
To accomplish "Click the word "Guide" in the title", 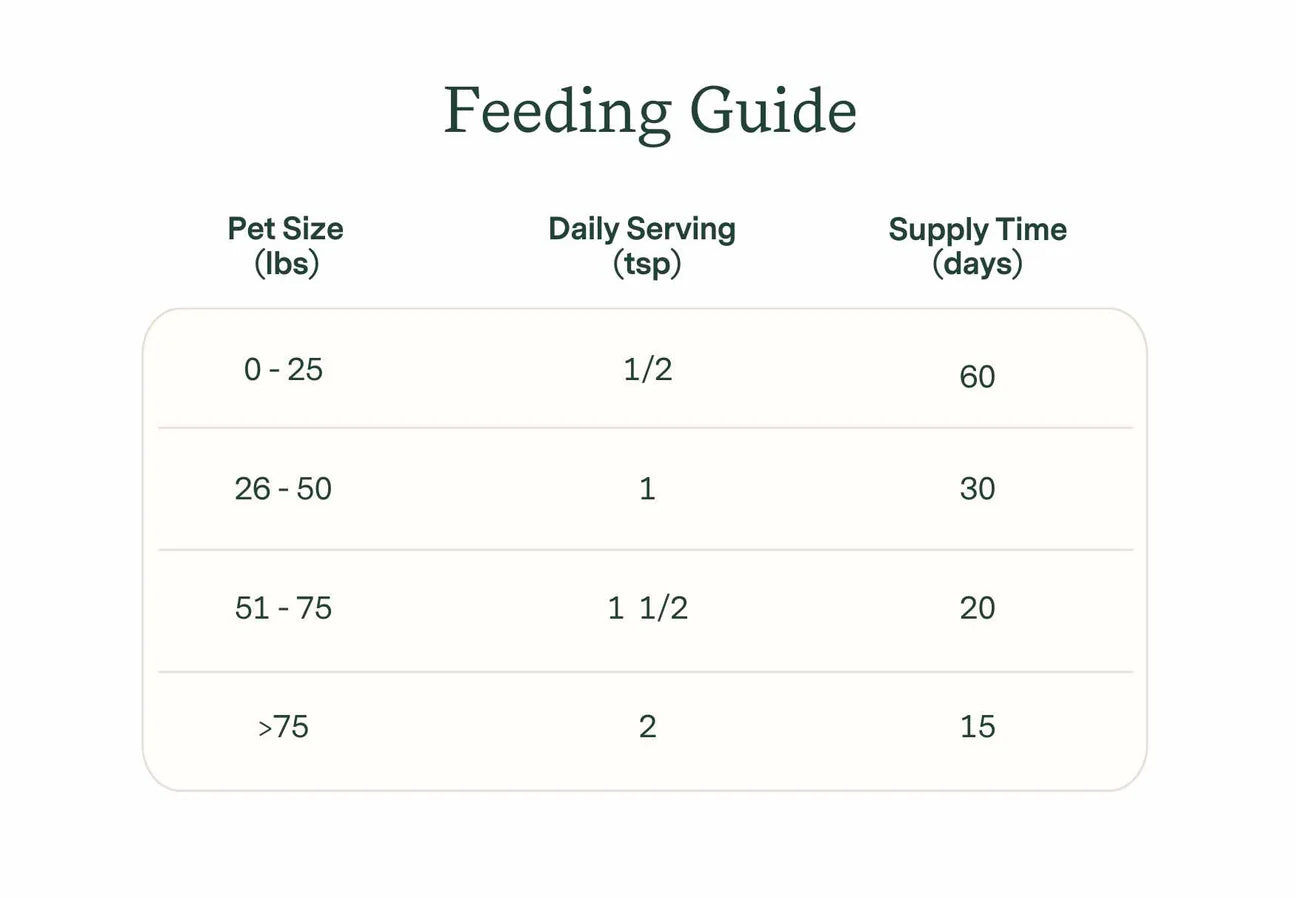I will coord(773,111).
